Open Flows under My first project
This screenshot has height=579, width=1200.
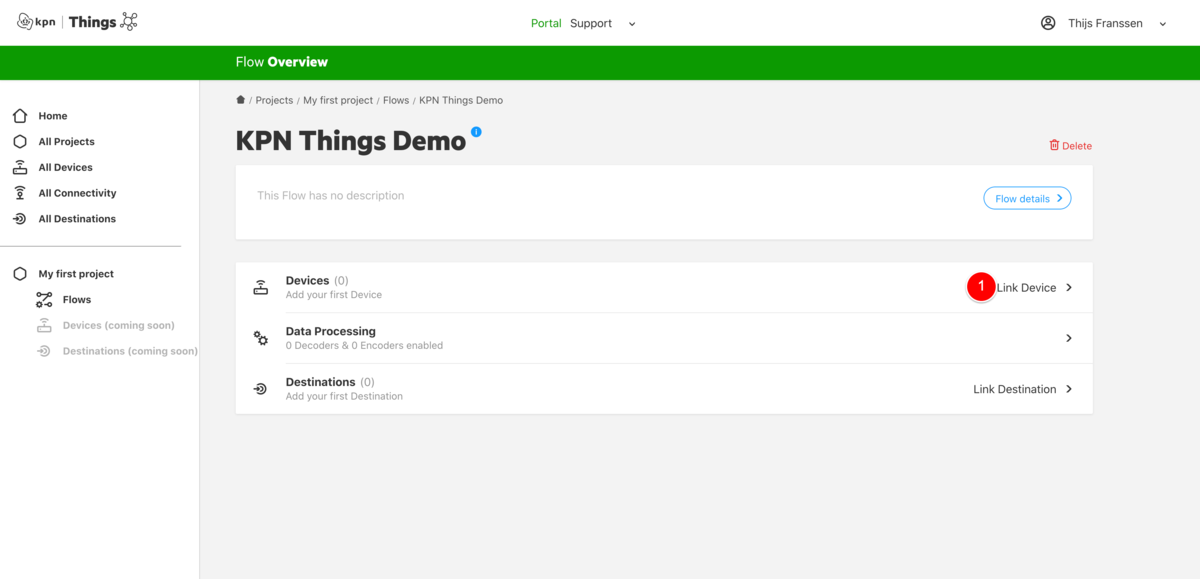click(77, 300)
